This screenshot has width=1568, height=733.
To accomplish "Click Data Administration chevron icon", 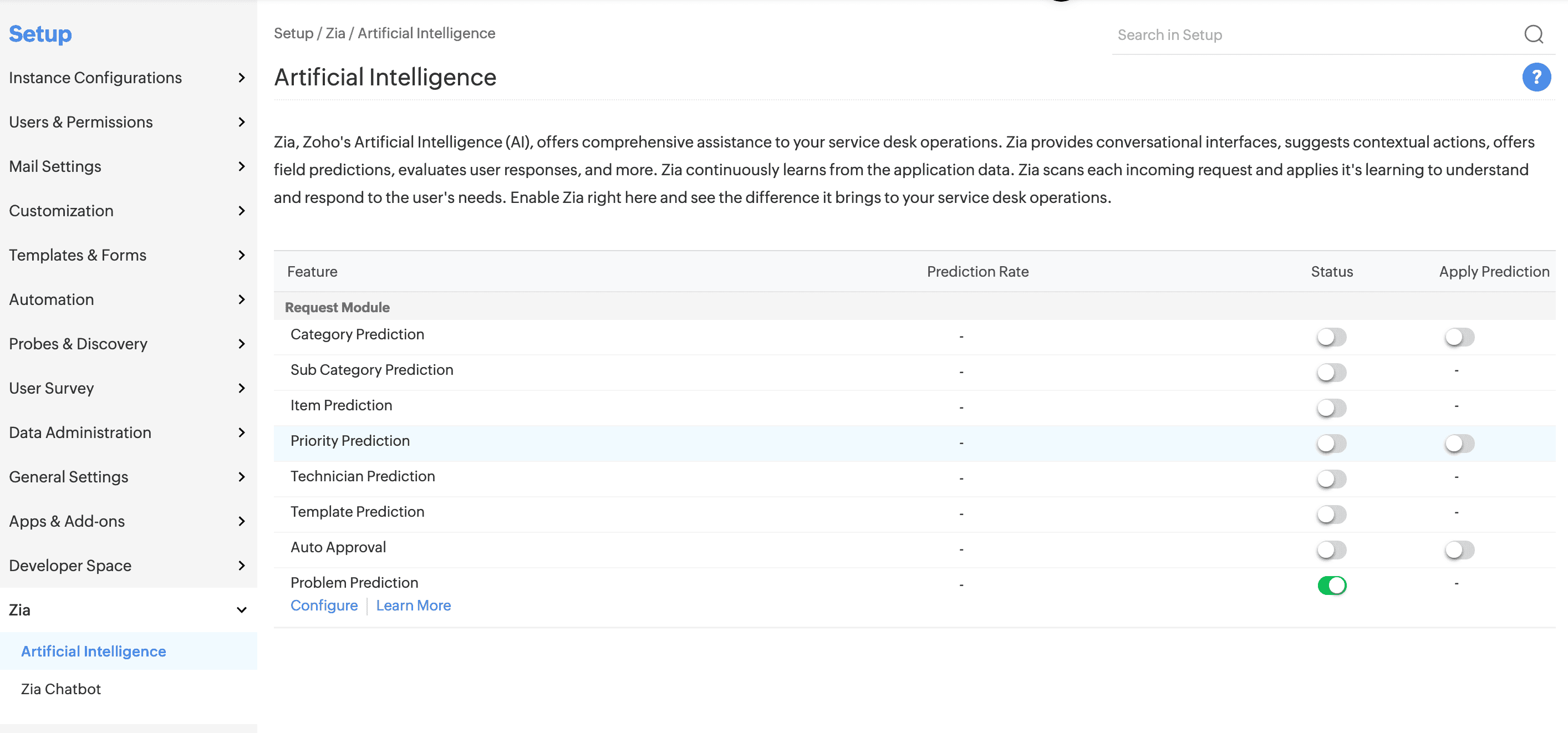I will coord(242,433).
